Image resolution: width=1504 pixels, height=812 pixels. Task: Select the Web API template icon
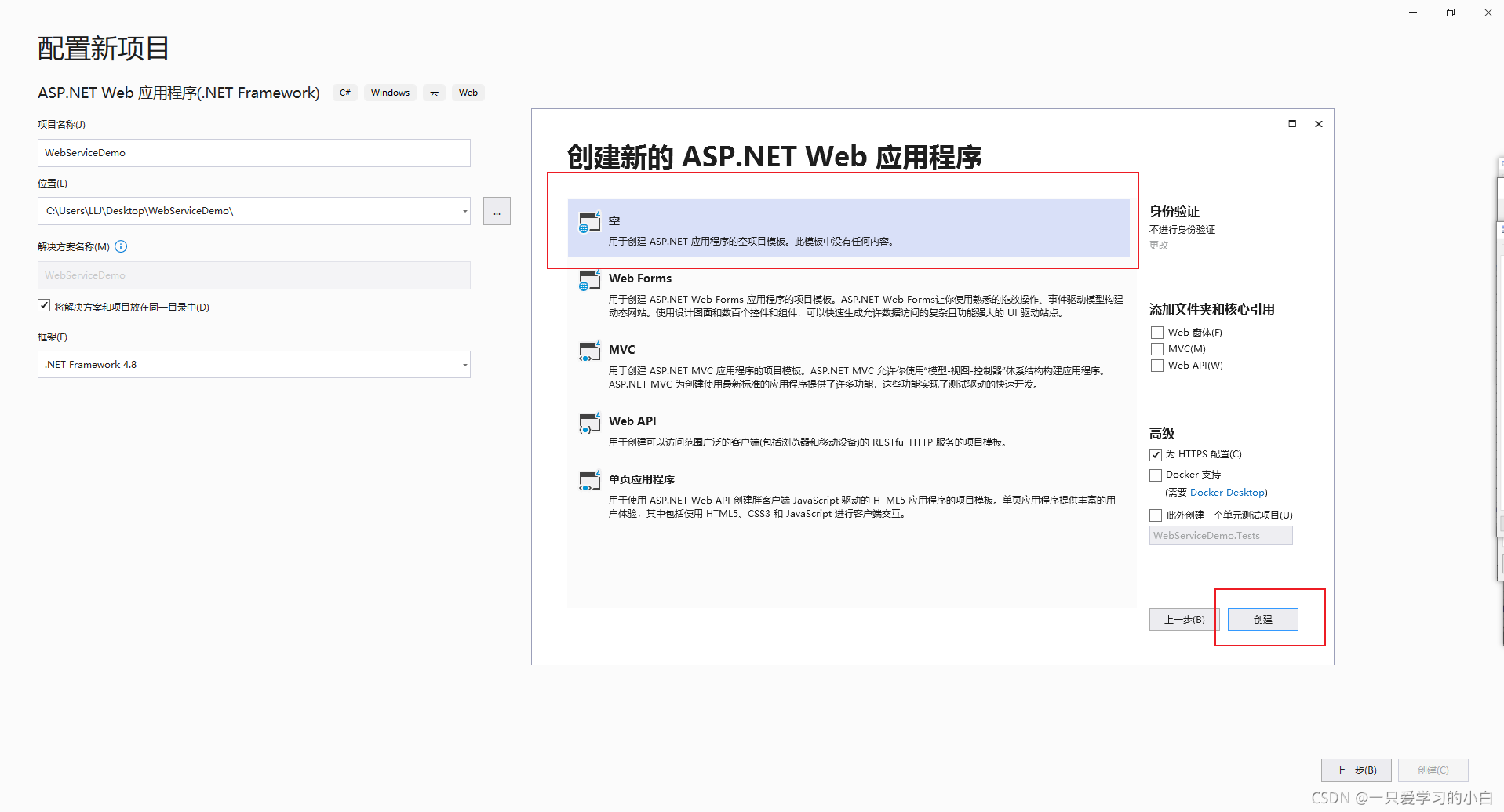589,423
